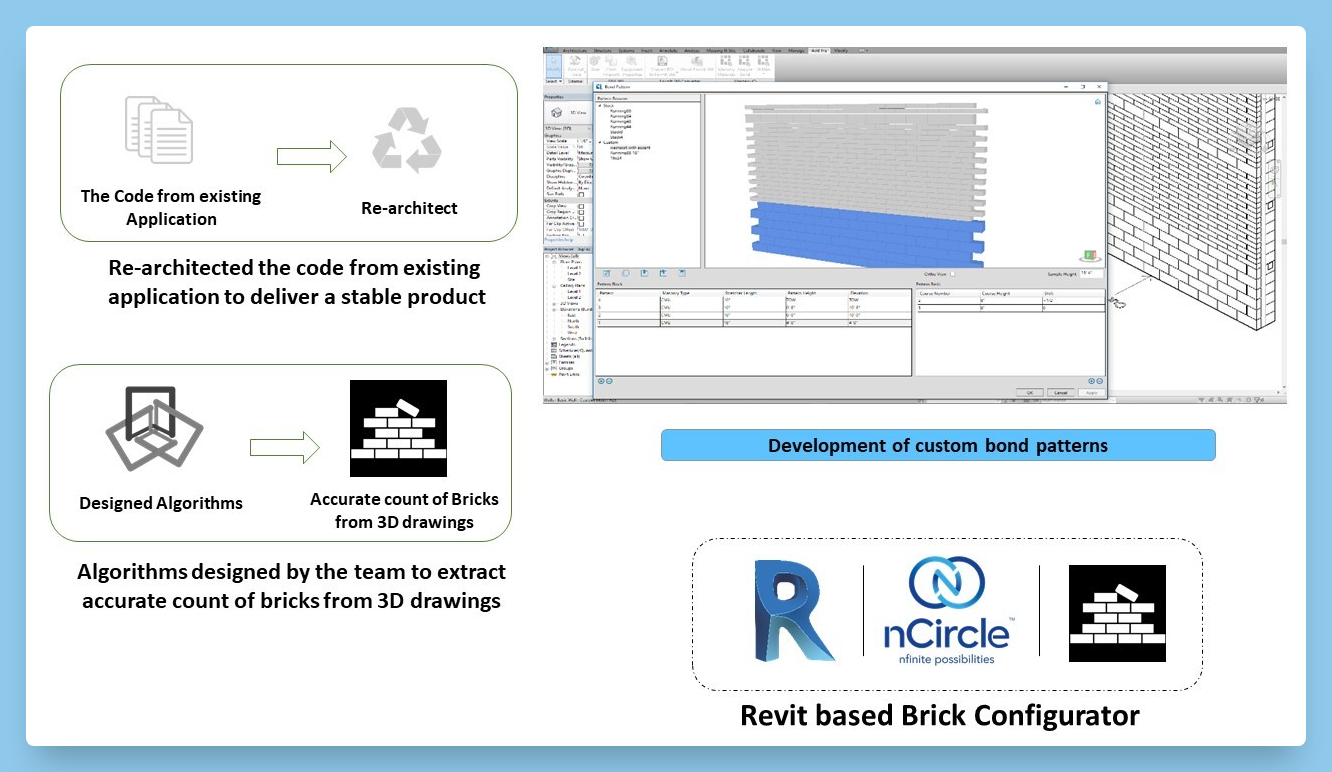Collapse the Custom pattern group in the tree
Screen dimensions: 1332x772
[599, 142]
